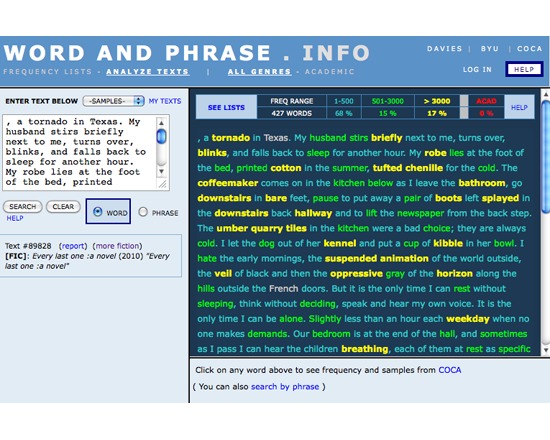Screen dimensions: 550x440
Task: Click the 427 WORDS cell
Action: point(291,113)
